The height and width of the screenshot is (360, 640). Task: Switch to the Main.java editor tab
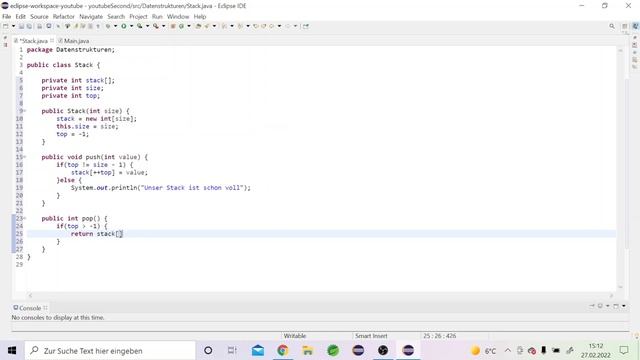[74, 41]
